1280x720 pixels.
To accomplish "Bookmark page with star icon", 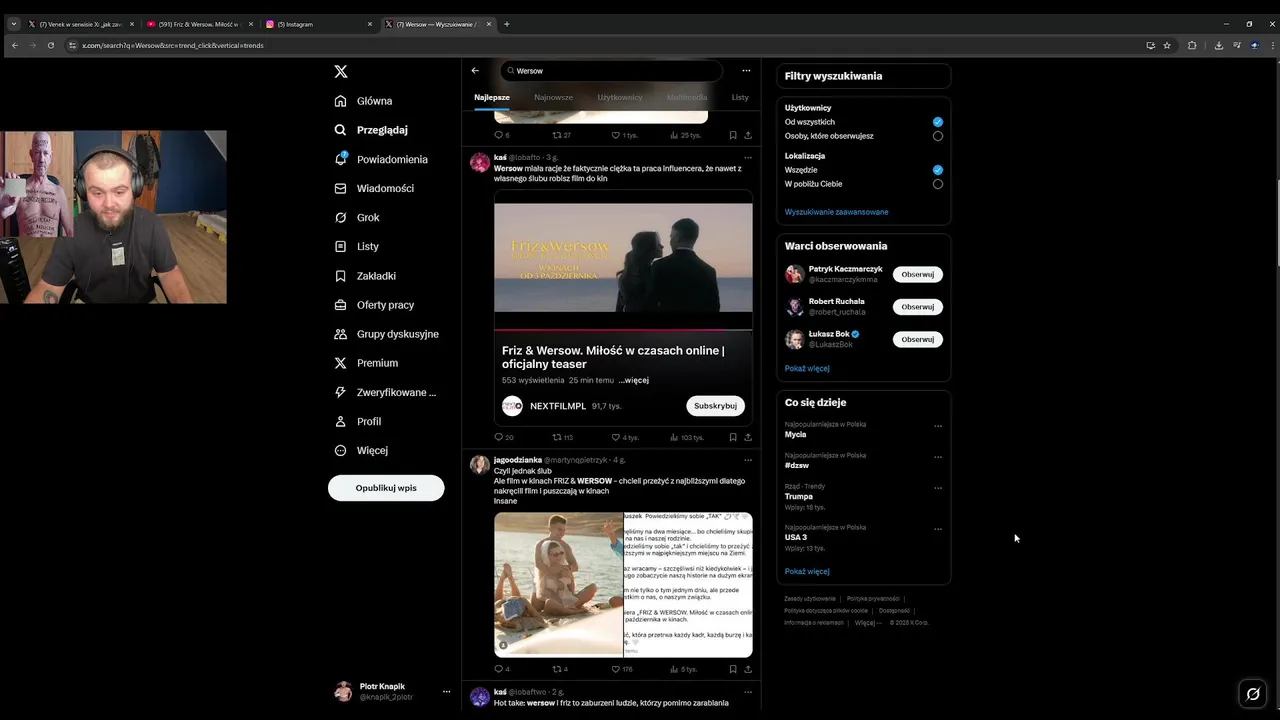I will tap(1167, 45).
